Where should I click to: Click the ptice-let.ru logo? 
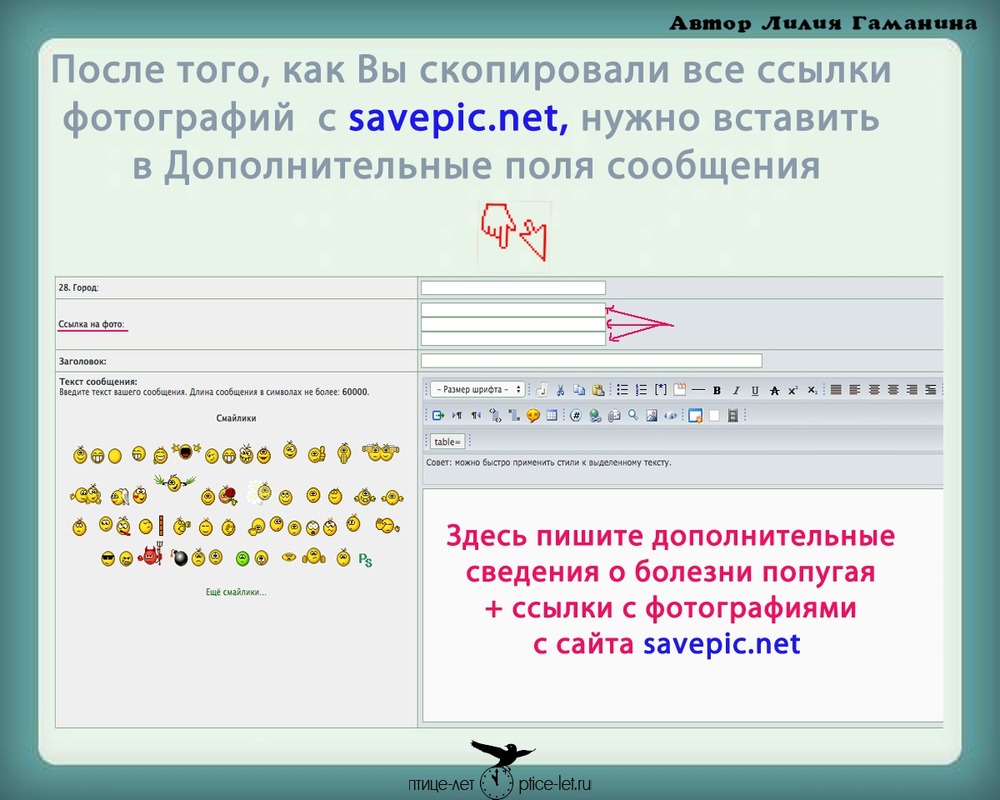[x=500, y=770]
